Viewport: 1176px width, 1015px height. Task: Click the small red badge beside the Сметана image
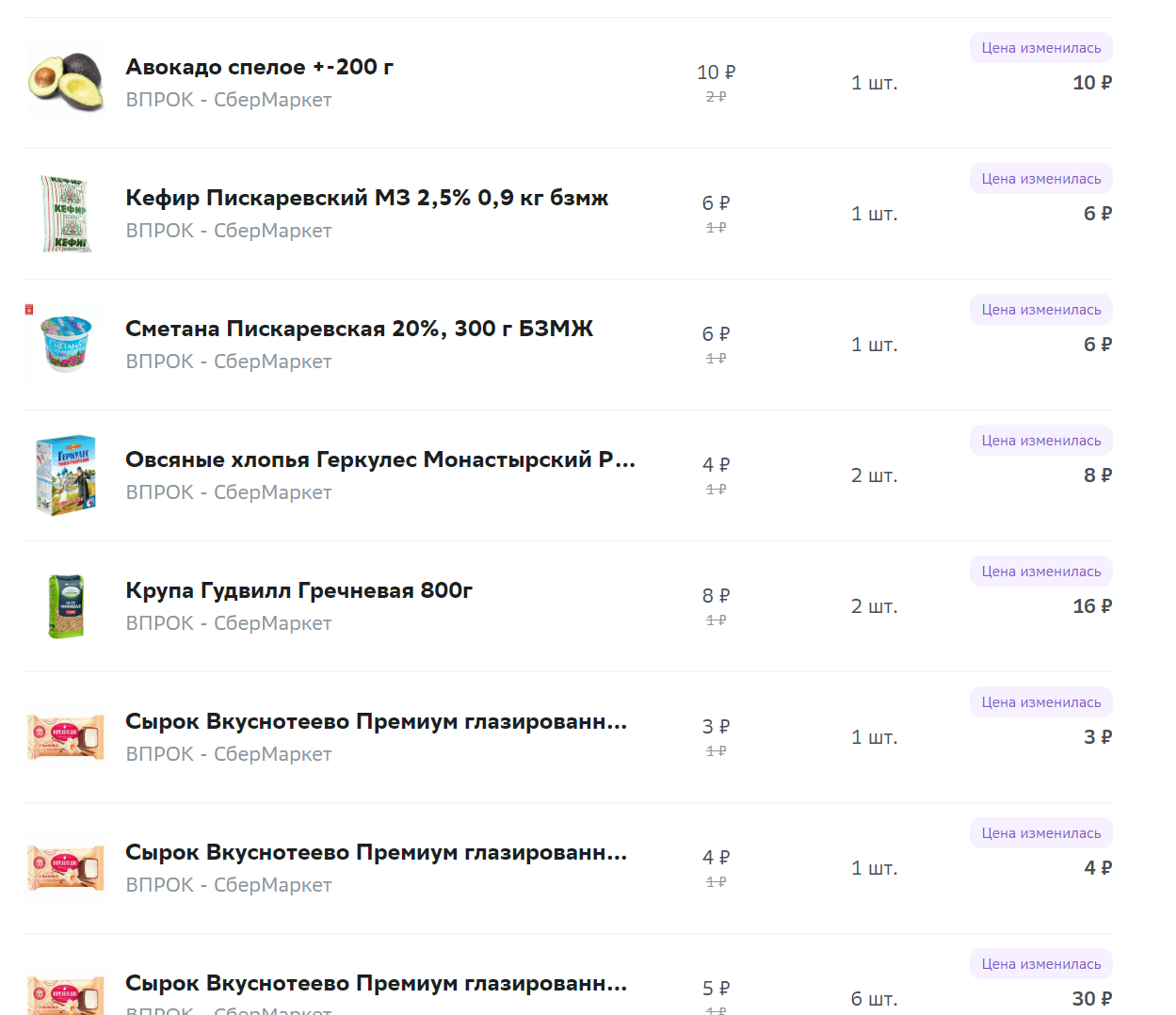(29, 309)
